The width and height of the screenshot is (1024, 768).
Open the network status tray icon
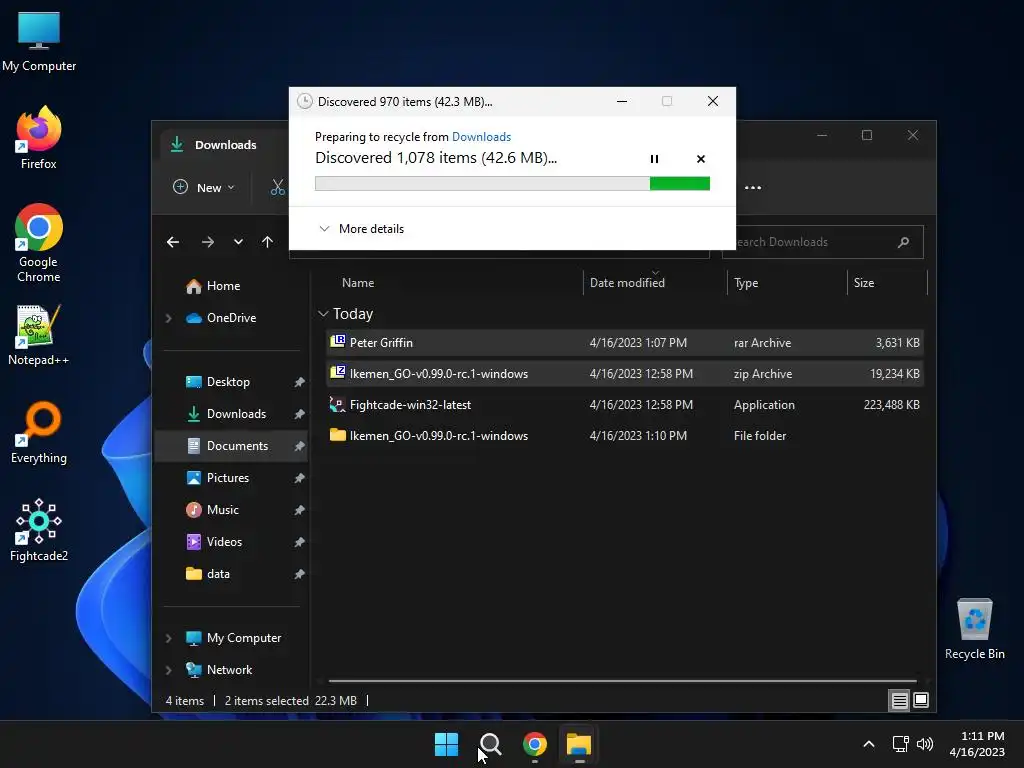click(901, 744)
